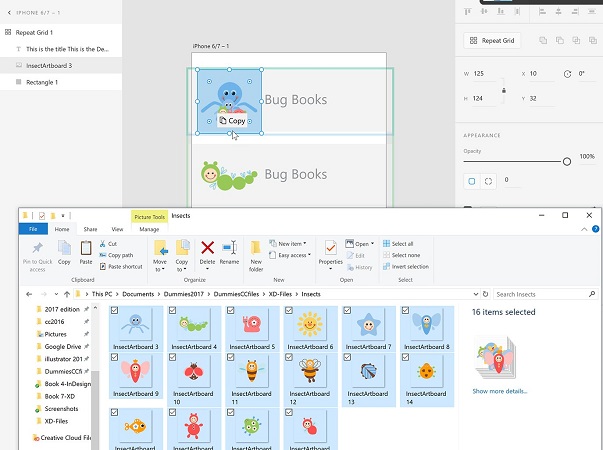Open the View ribbon tab
Image resolution: width=603 pixels, height=450 pixels.
pos(117,229)
